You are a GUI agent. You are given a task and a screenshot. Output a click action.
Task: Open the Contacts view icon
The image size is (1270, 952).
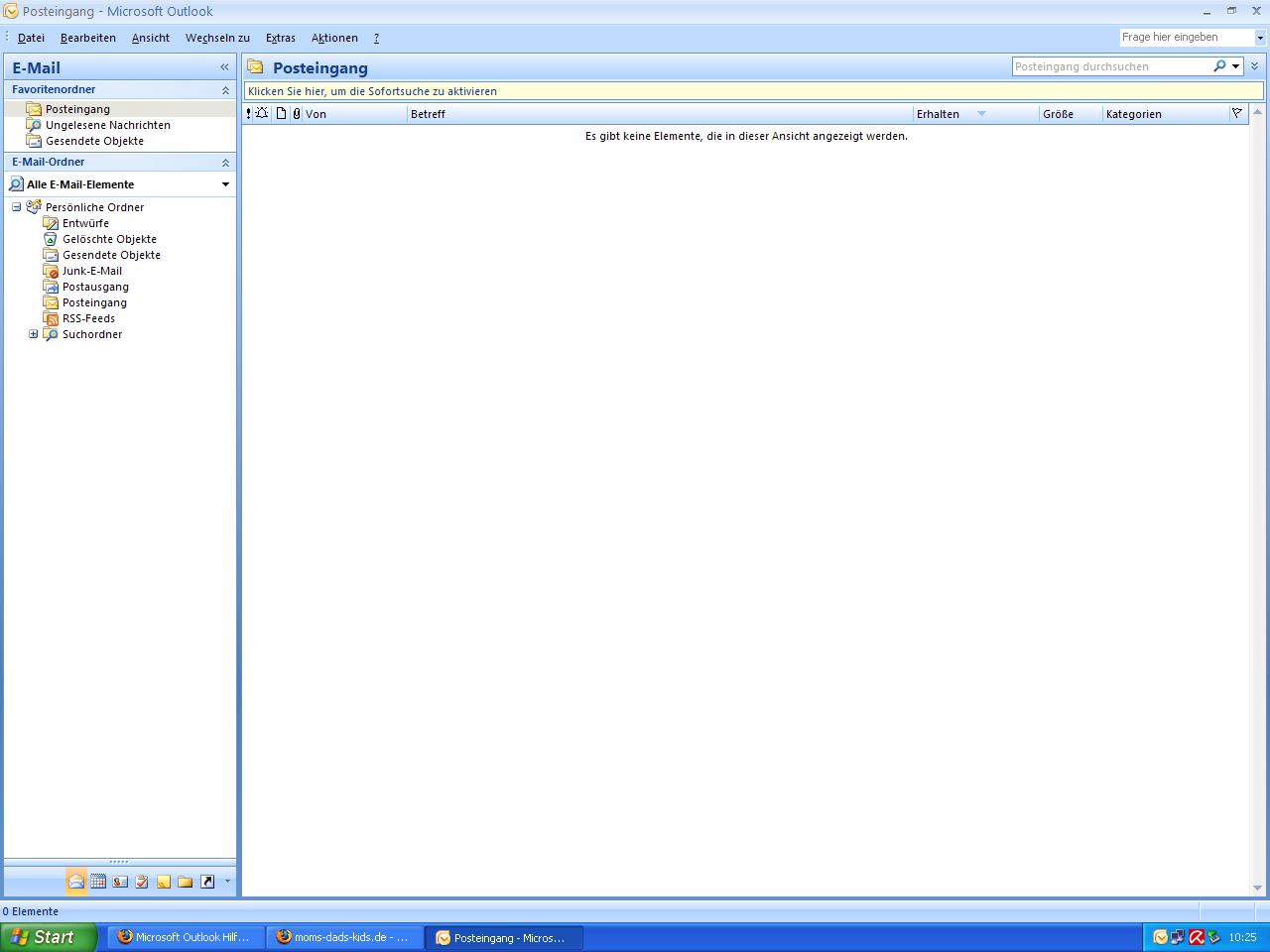click(x=120, y=882)
